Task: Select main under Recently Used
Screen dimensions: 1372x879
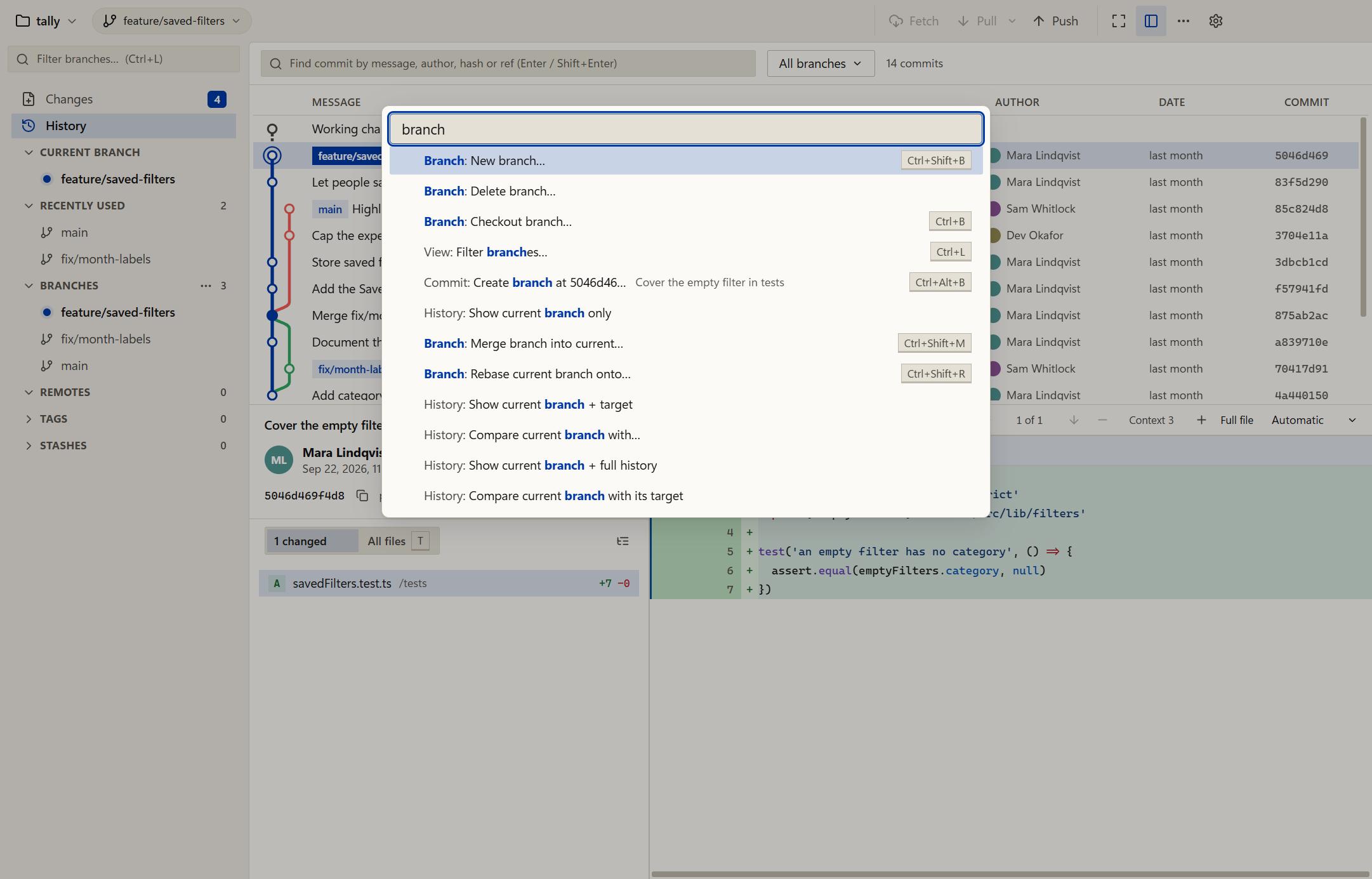Action: click(124, 232)
